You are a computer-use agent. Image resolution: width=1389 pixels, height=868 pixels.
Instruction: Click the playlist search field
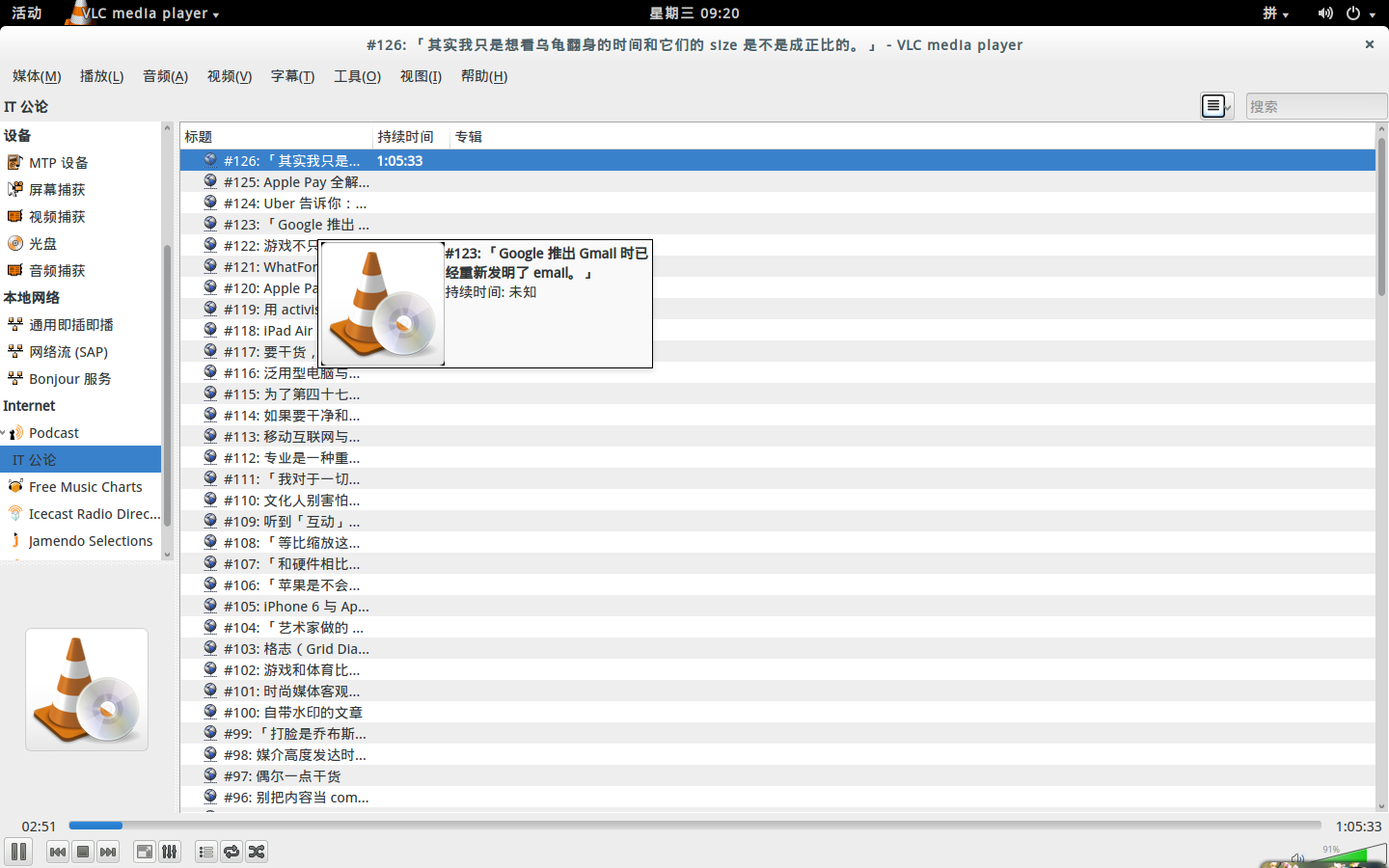tap(1315, 106)
